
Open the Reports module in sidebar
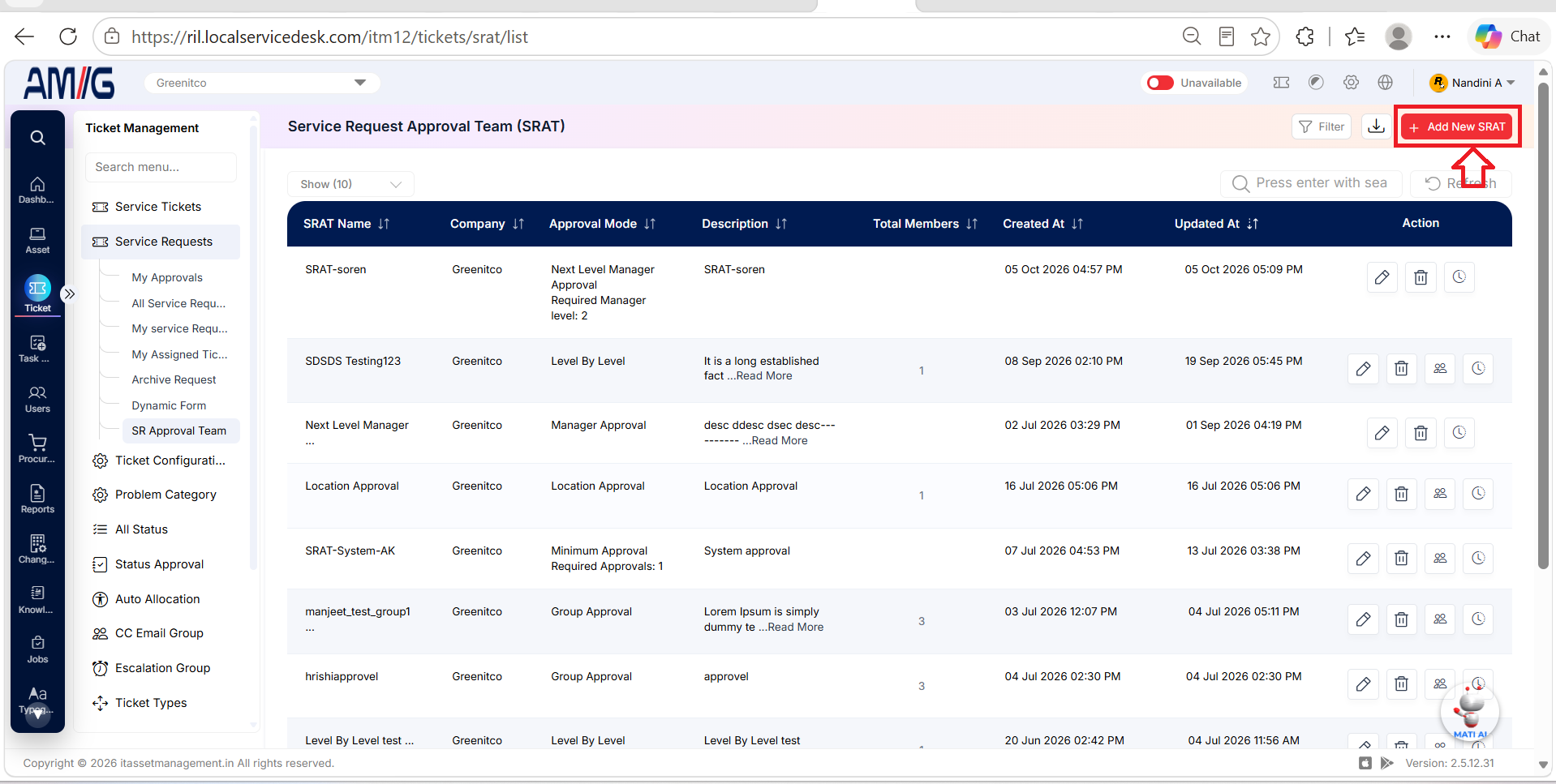click(x=37, y=499)
